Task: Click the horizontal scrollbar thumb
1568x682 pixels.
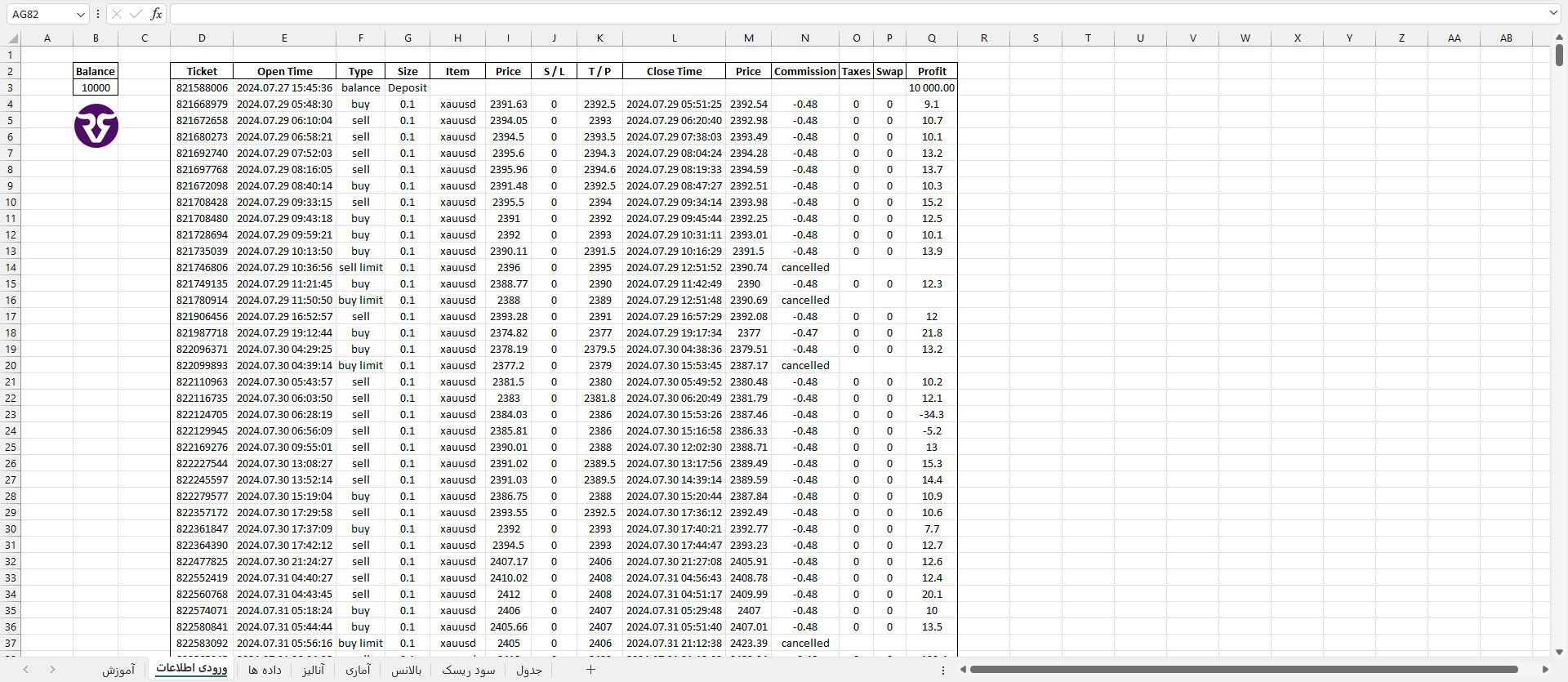Action: [1244, 670]
